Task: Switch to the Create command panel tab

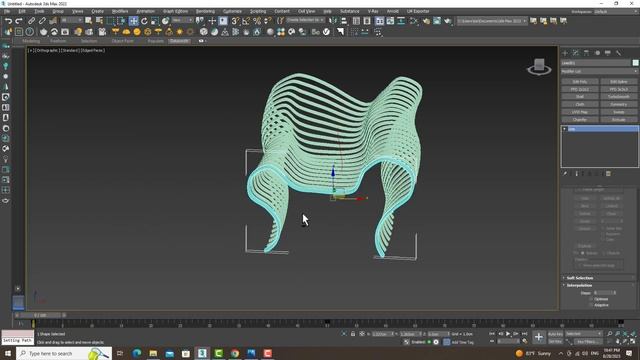Action: pyautogui.click(x=565, y=53)
